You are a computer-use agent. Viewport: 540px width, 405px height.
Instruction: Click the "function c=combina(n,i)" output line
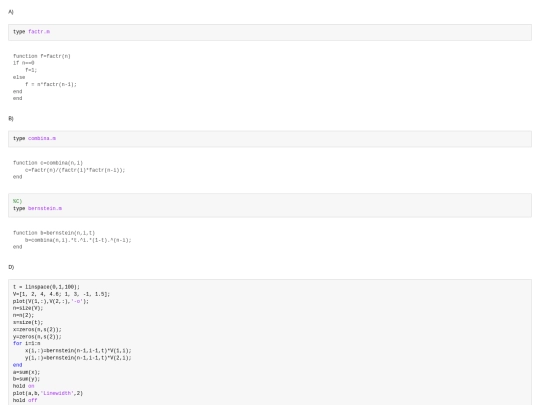click(x=48, y=163)
